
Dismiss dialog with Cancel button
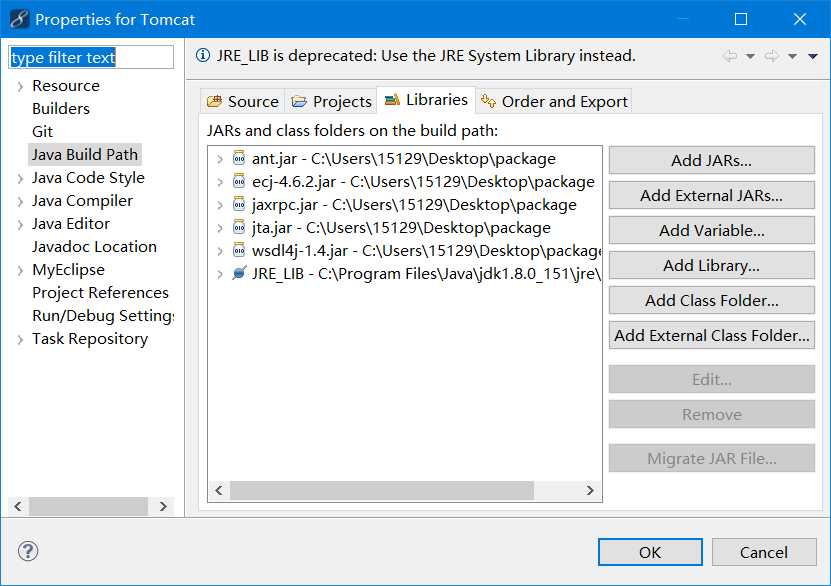tap(764, 552)
